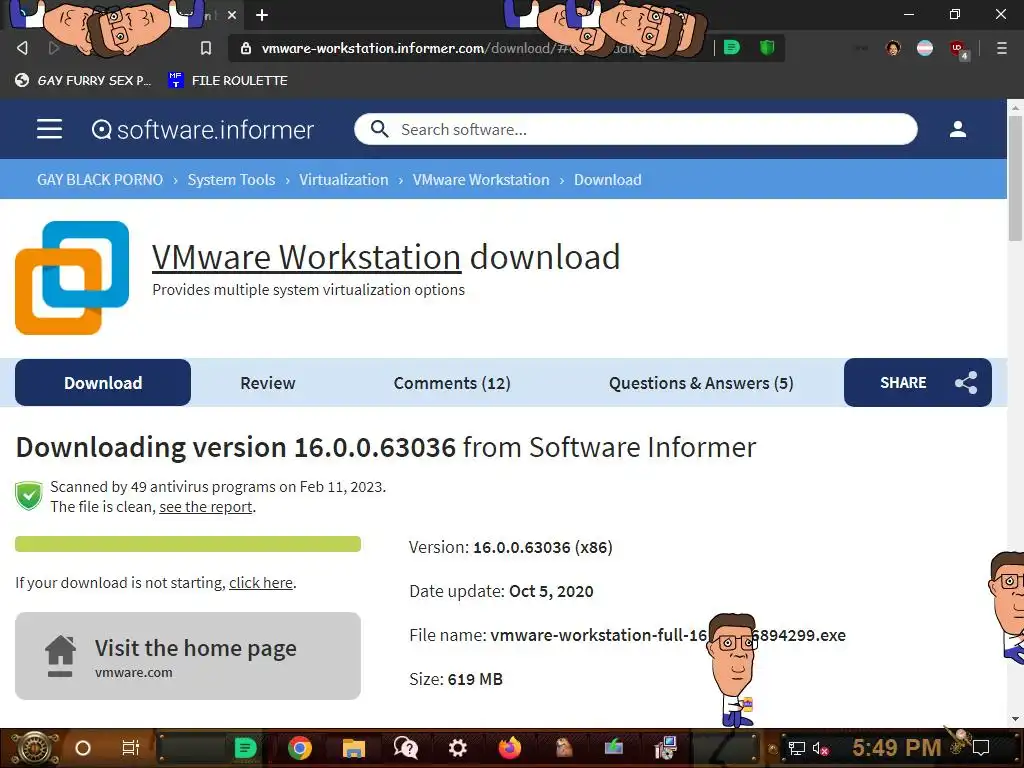Click the house icon on home page button
The height and width of the screenshot is (768, 1024).
[60, 656]
